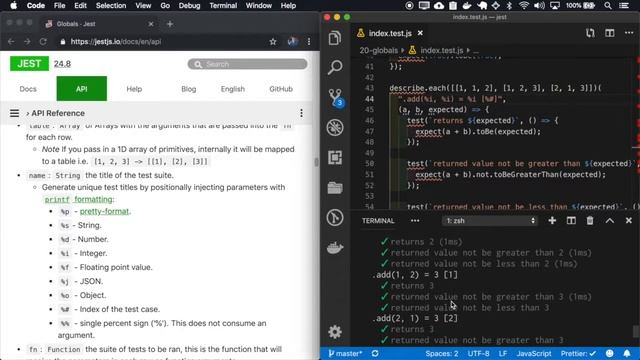This screenshot has height=360, width=640.
Task: Click the Open Changes icon in editor toolbar
Action: pos(590,33)
